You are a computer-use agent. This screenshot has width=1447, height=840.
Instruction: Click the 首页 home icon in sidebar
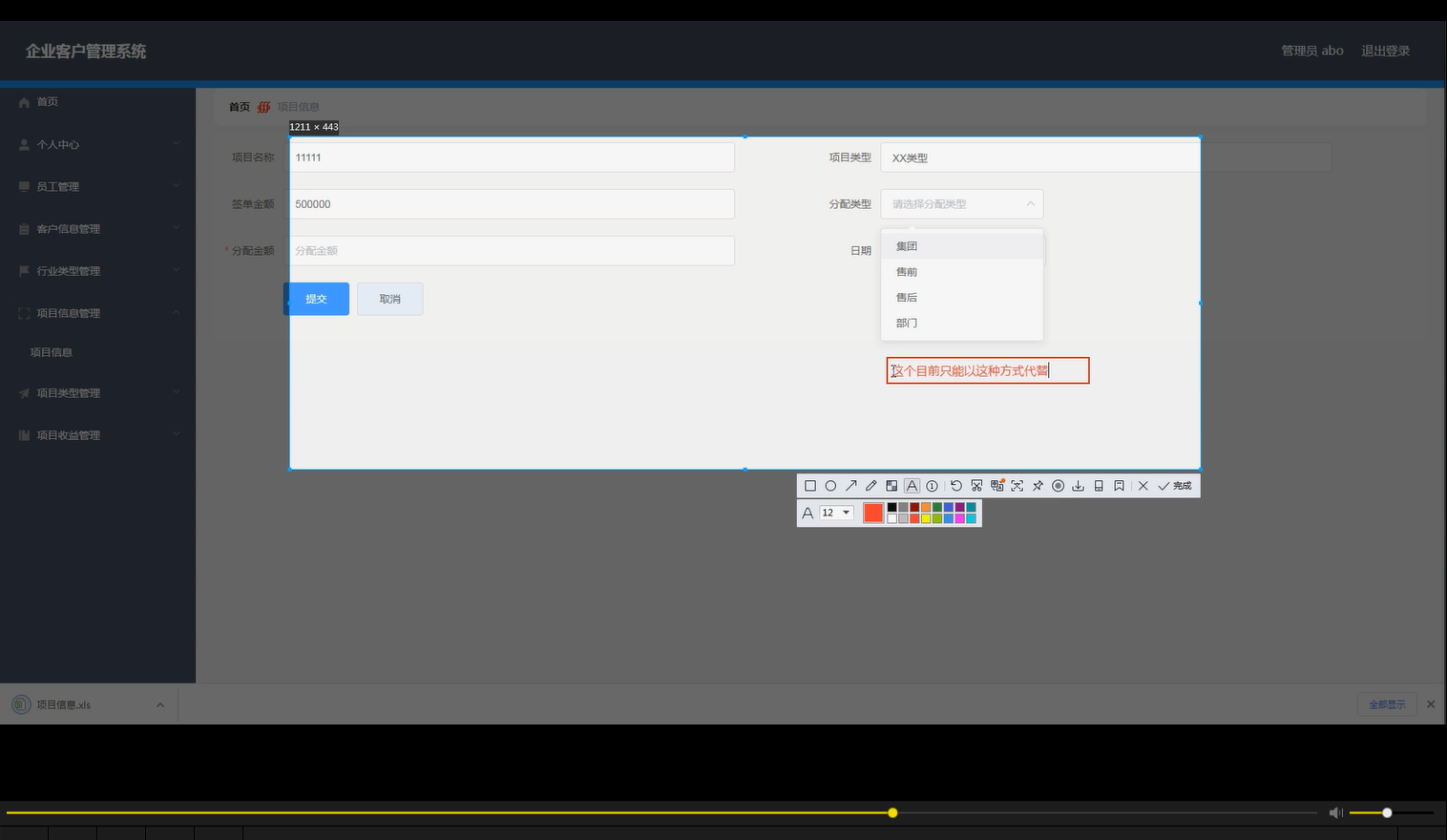[24, 102]
